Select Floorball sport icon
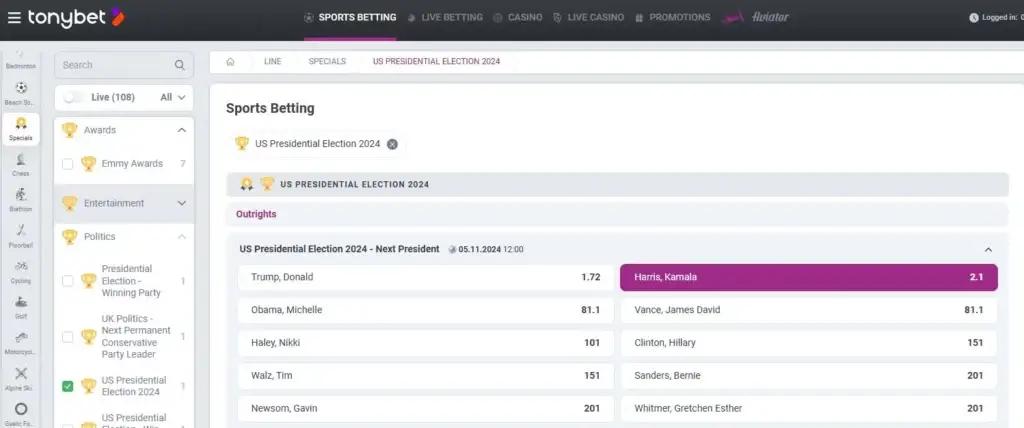Image resolution: width=1024 pixels, height=428 pixels. point(21,236)
